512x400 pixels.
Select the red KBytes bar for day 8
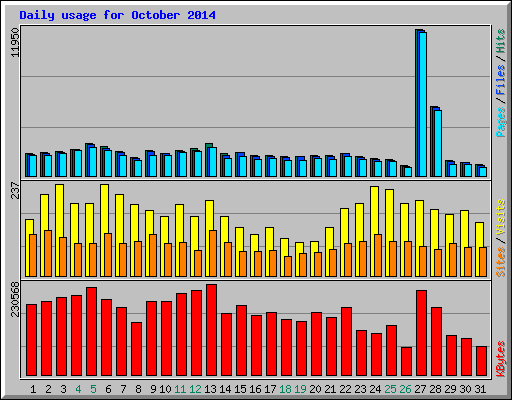click(136, 349)
